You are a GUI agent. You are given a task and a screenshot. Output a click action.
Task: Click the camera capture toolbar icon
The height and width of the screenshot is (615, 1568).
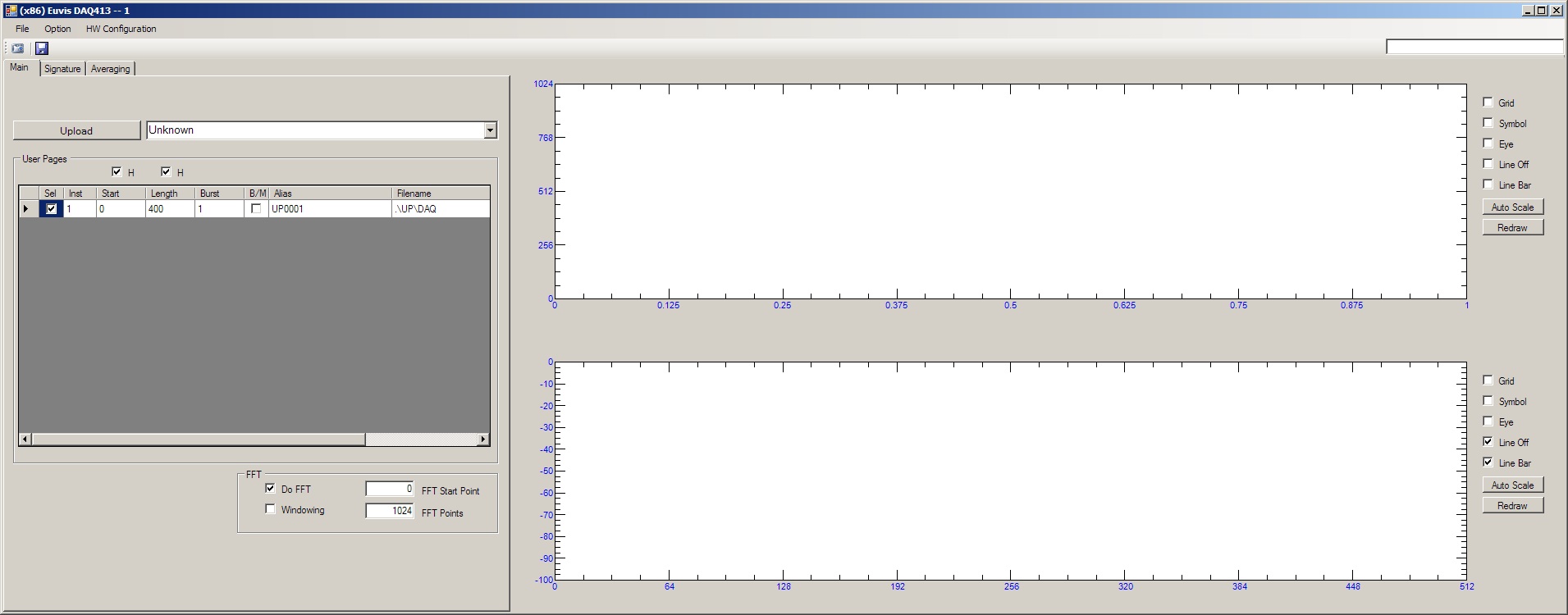[x=17, y=48]
